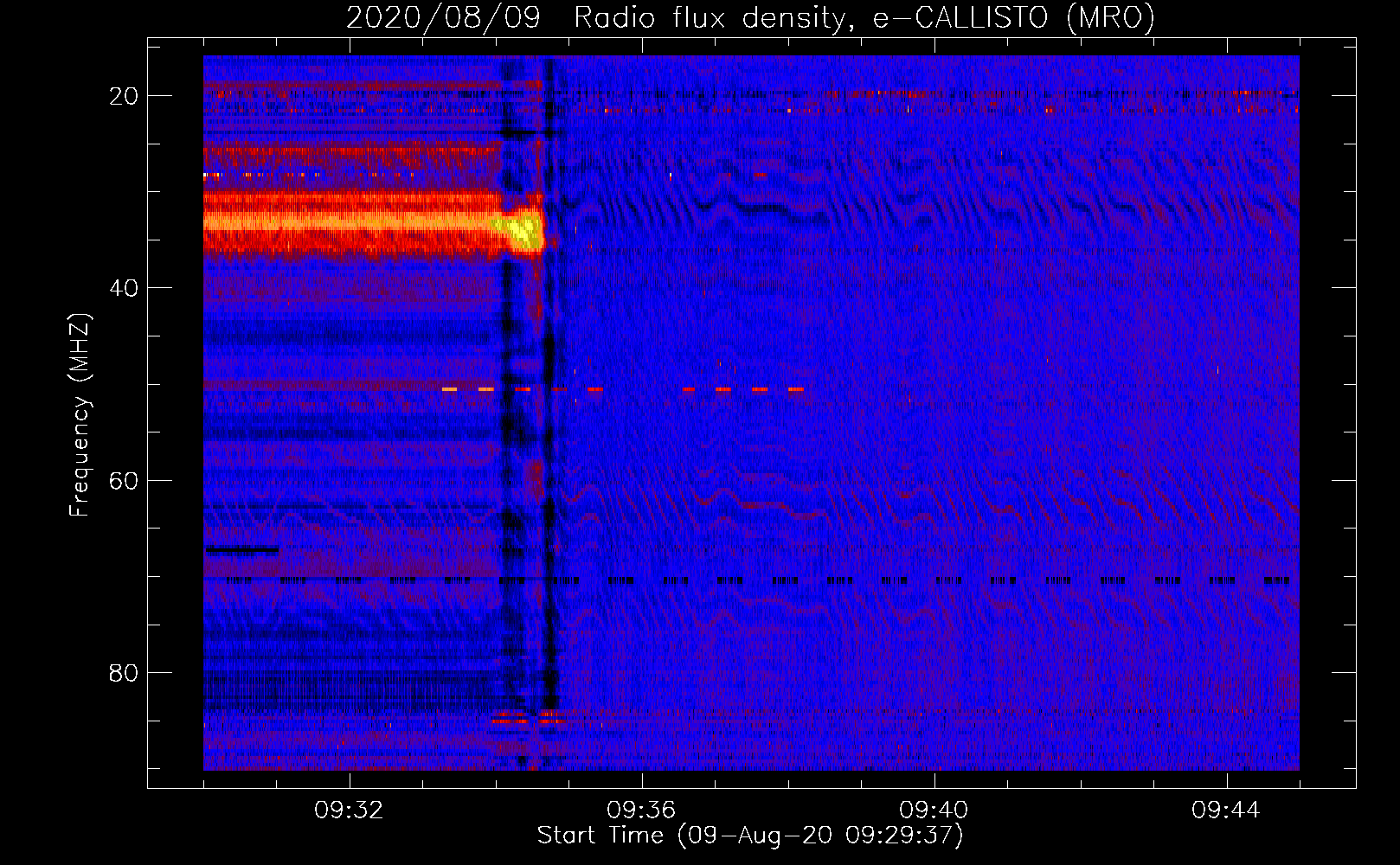The height and width of the screenshot is (865, 1400).
Task: Click the broad red-orange emission band near 33 MHz
Action: click(x=352, y=223)
